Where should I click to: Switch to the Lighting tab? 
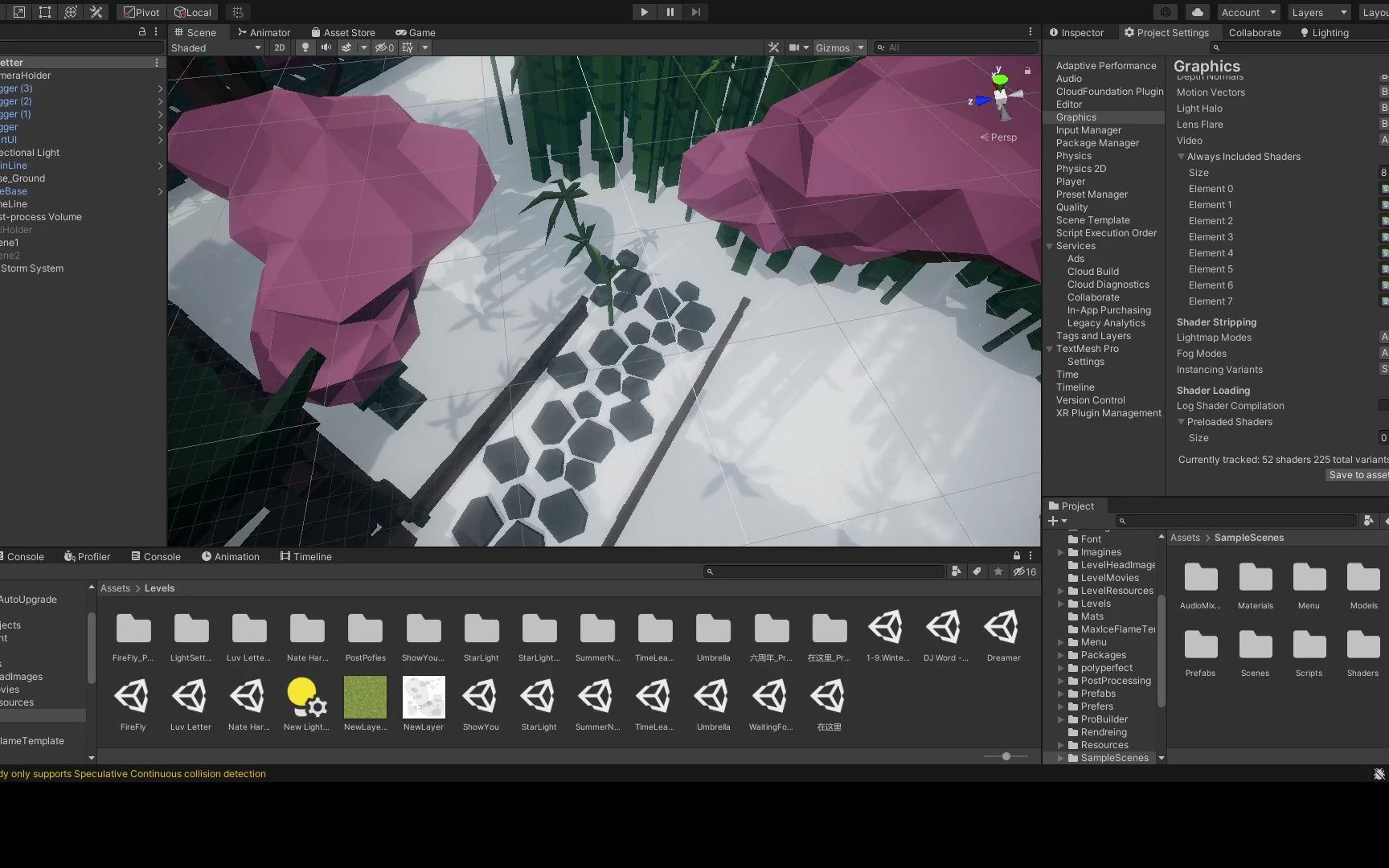coord(1325,32)
